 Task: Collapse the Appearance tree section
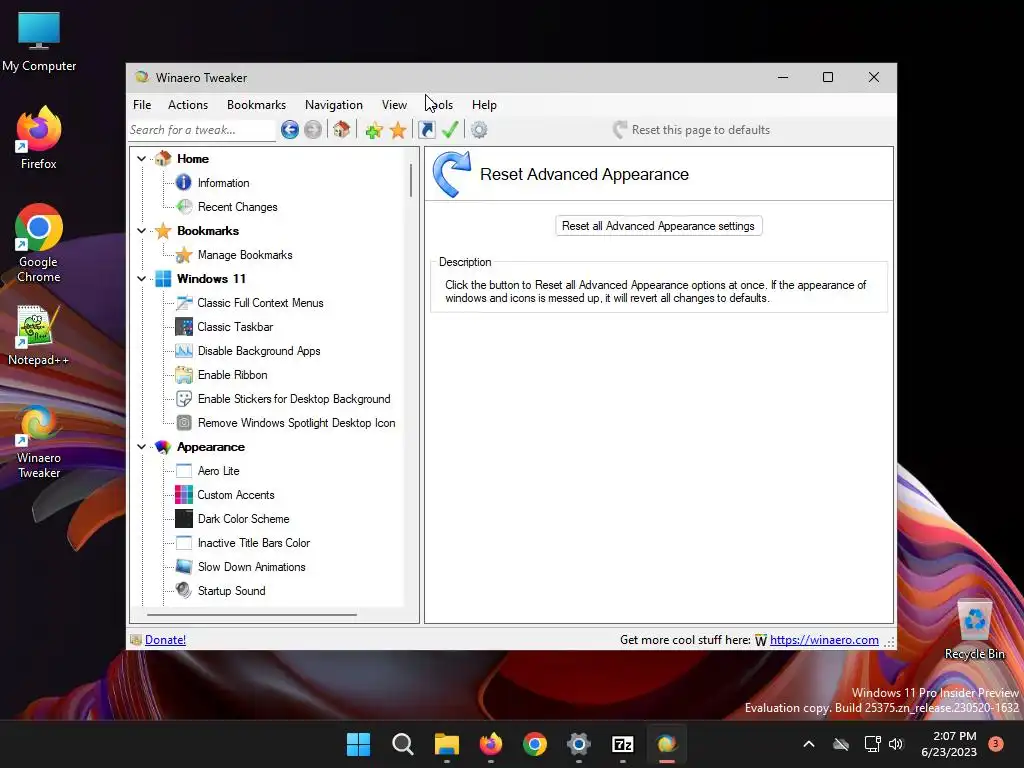coord(141,447)
